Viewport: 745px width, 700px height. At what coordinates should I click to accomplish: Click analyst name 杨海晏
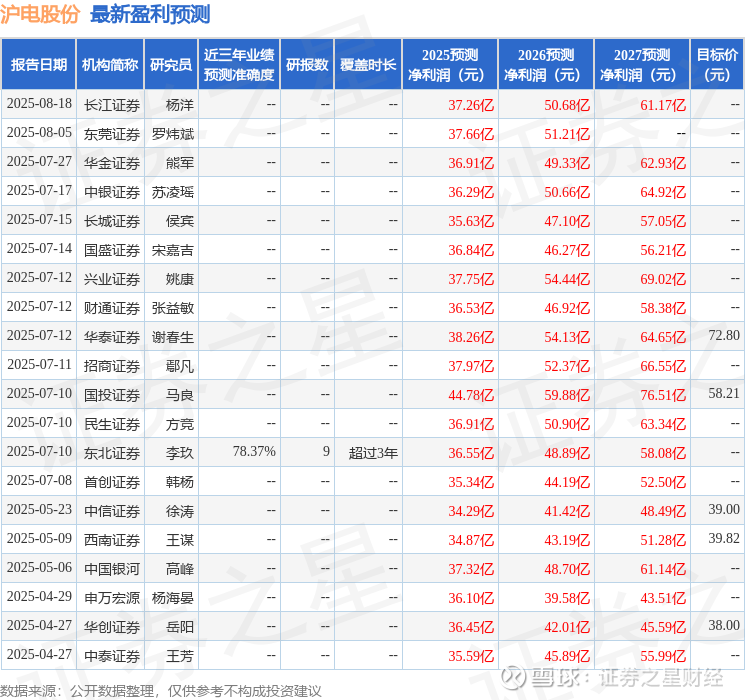pyautogui.click(x=172, y=598)
